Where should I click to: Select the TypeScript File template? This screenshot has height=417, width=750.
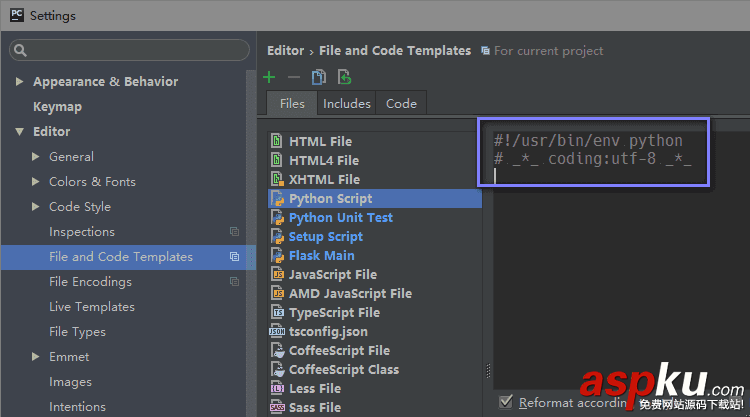[x=334, y=313]
